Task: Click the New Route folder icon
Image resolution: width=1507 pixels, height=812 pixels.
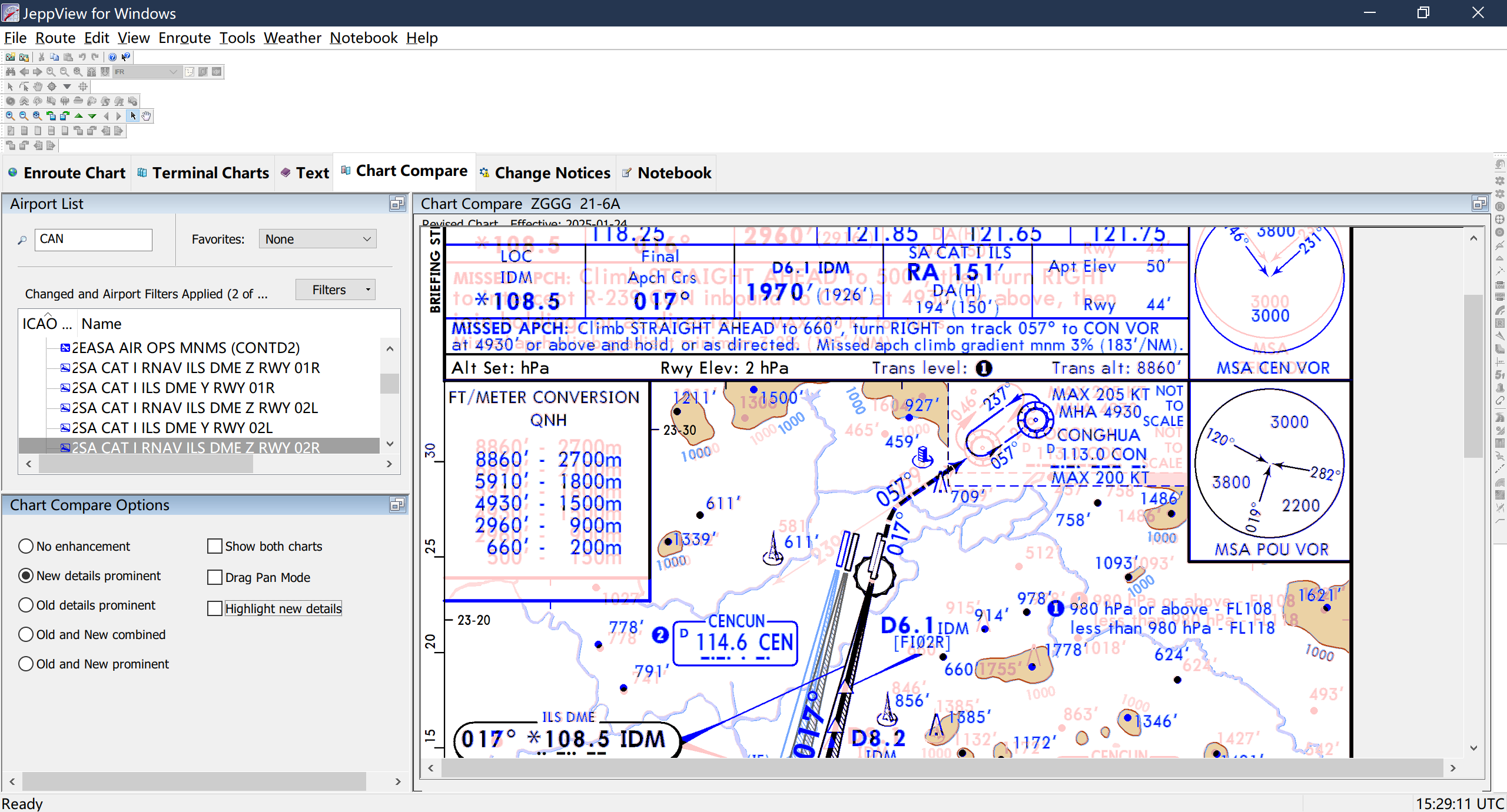Action: tap(10, 57)
